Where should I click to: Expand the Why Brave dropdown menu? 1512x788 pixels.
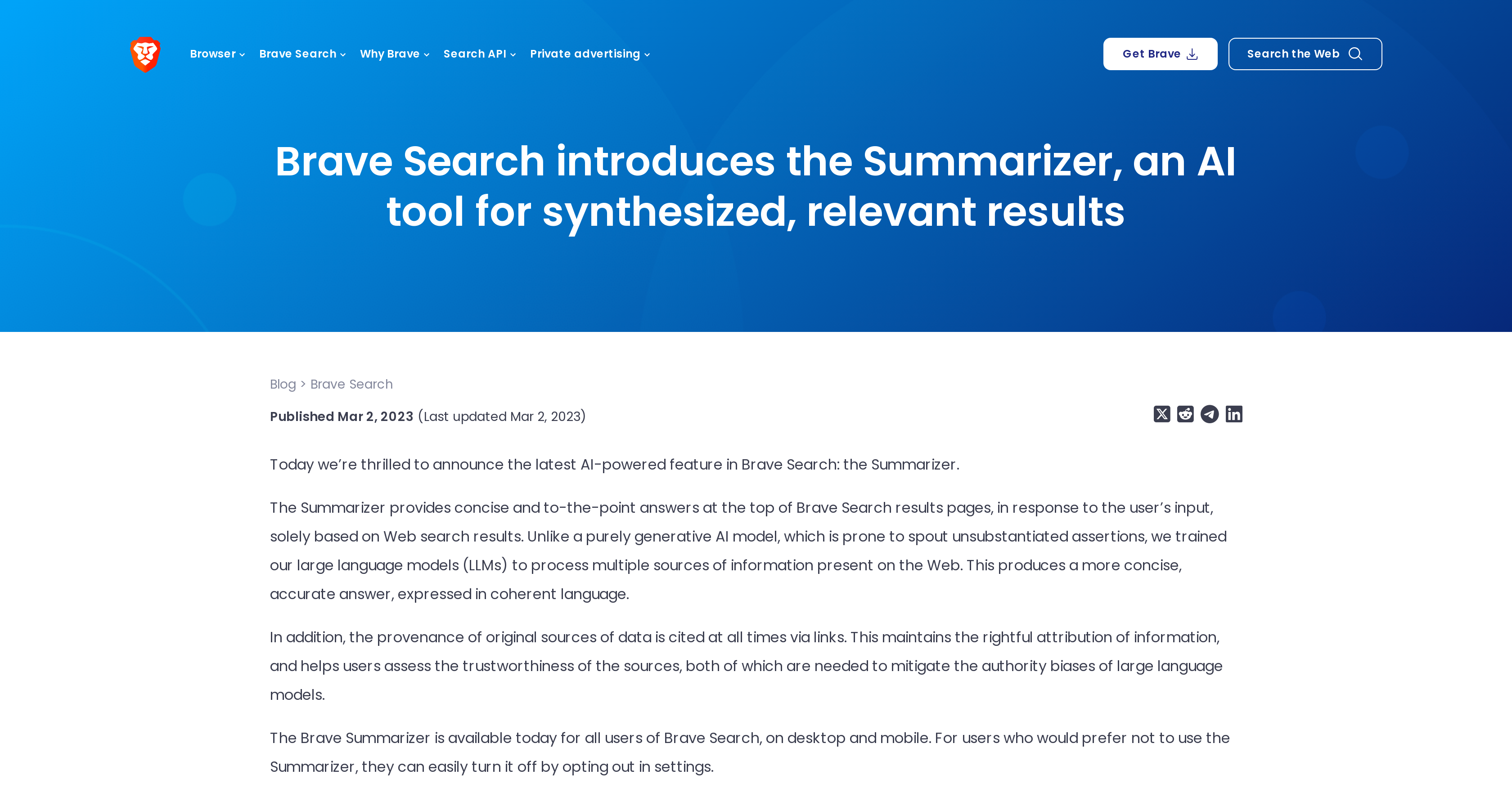pos(395,54)
